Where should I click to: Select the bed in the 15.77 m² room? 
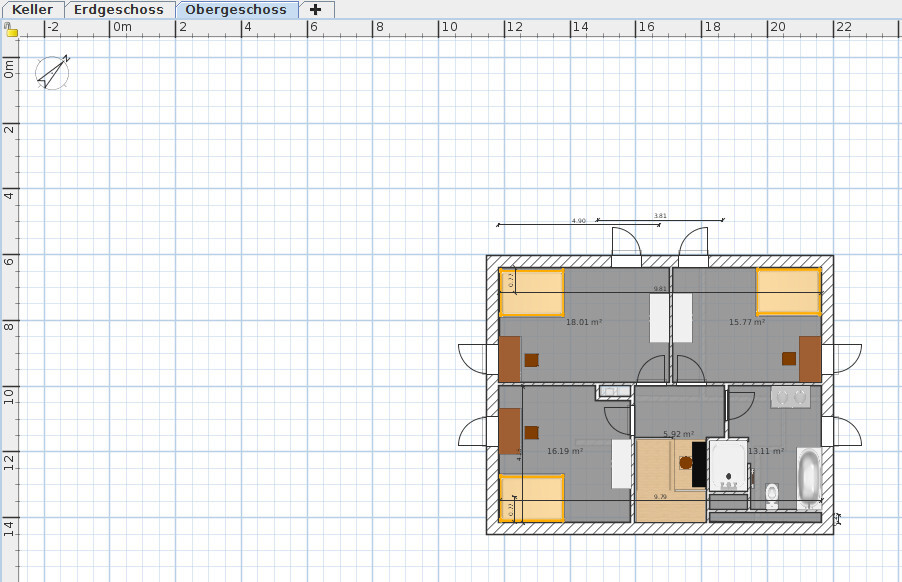point(788,292)
